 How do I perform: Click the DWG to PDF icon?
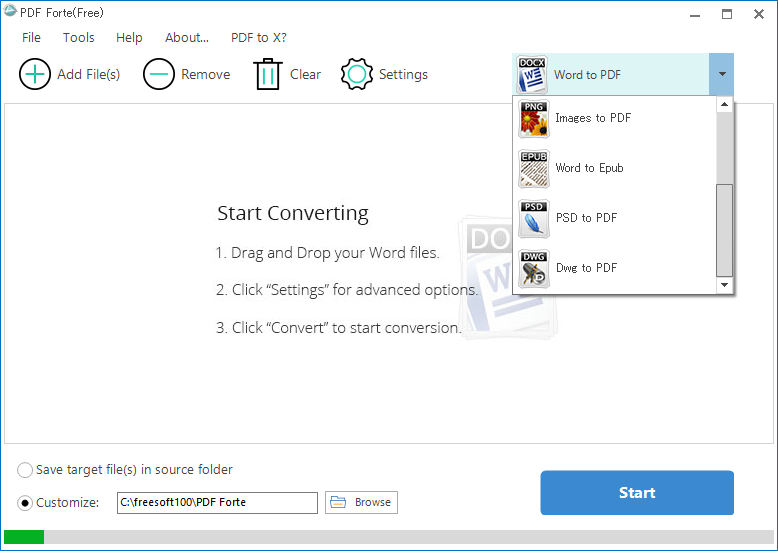point(533,269)
